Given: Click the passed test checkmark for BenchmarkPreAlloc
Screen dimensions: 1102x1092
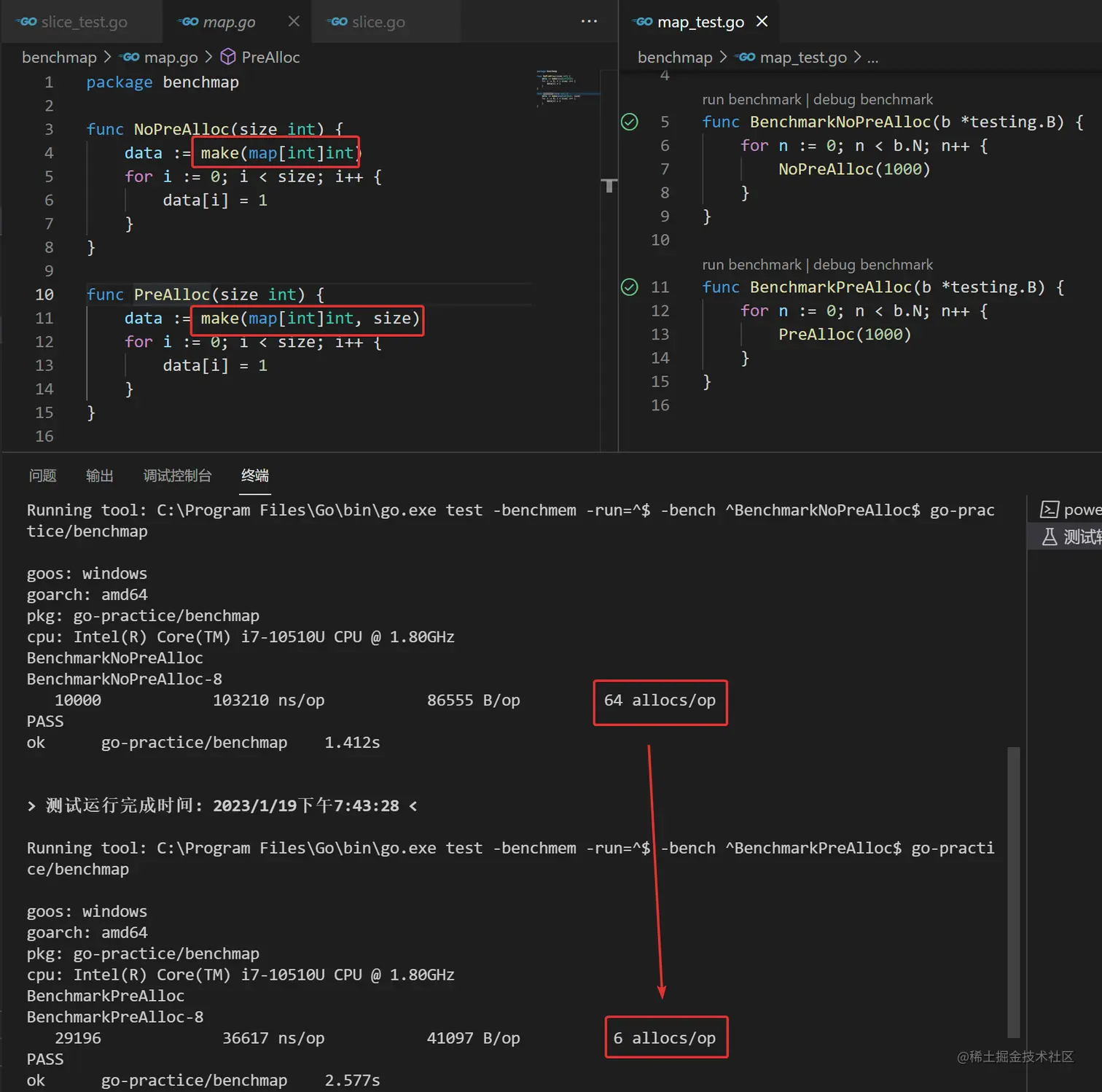Looking at the screenshot, I should (630, 287).
